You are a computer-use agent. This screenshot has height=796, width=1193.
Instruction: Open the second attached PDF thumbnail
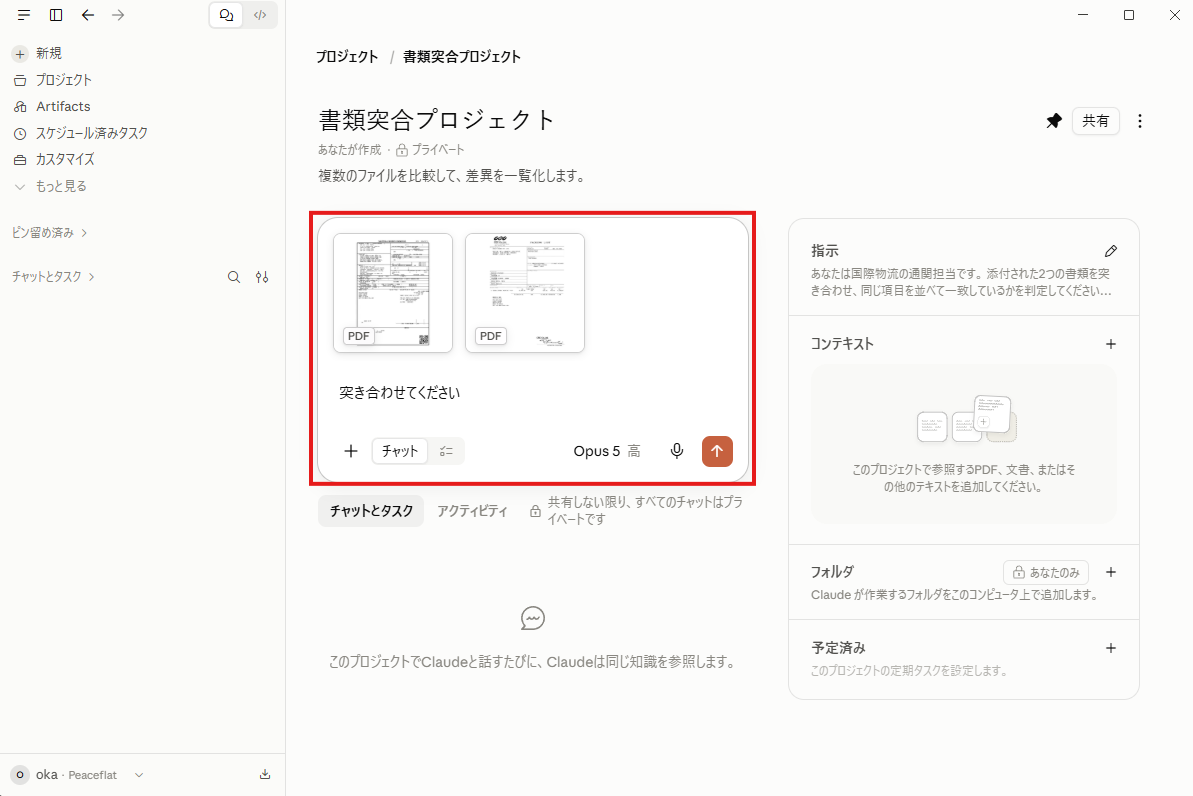click(525, 293)
